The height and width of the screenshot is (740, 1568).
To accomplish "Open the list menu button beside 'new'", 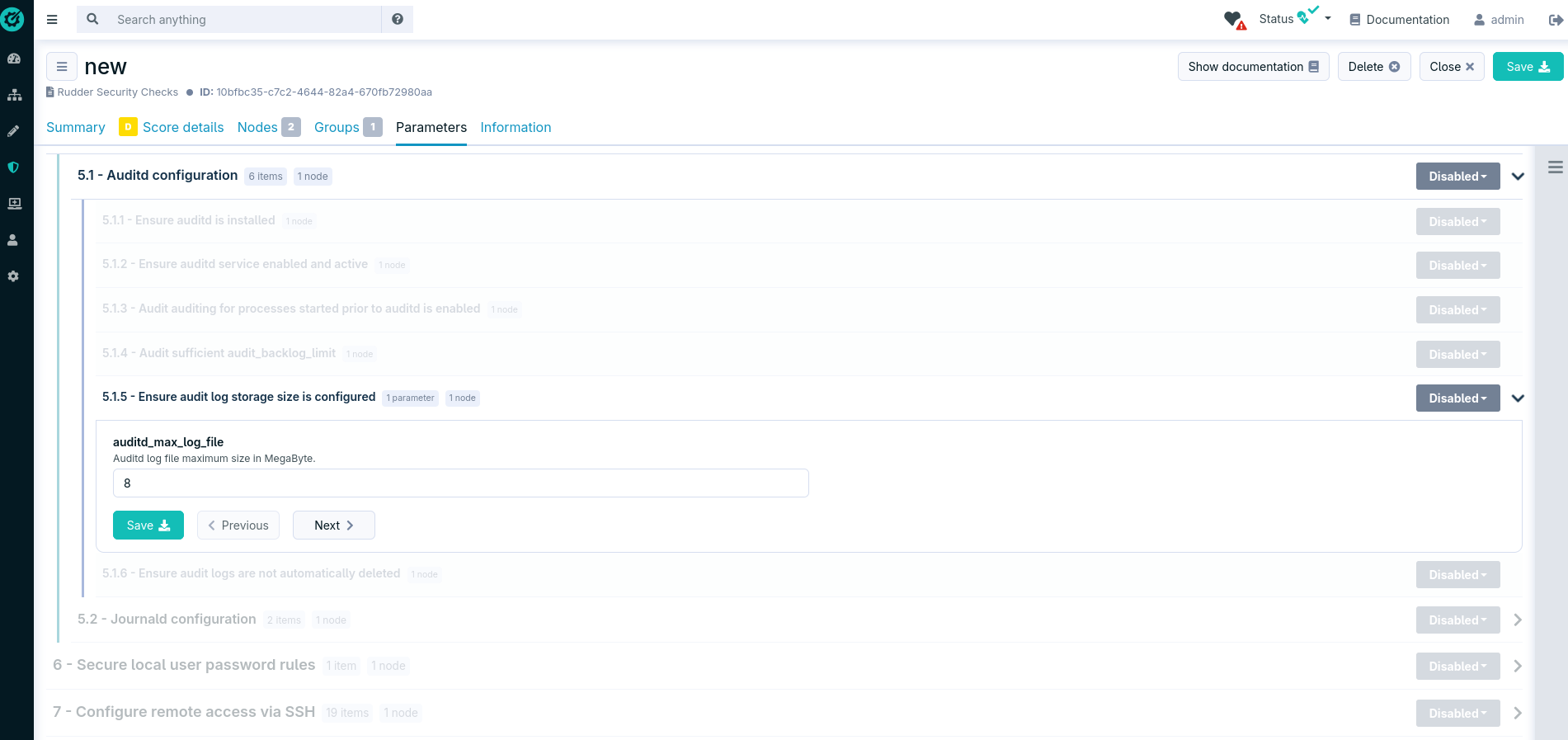I will pyautogui.click(x=62, y=67).
